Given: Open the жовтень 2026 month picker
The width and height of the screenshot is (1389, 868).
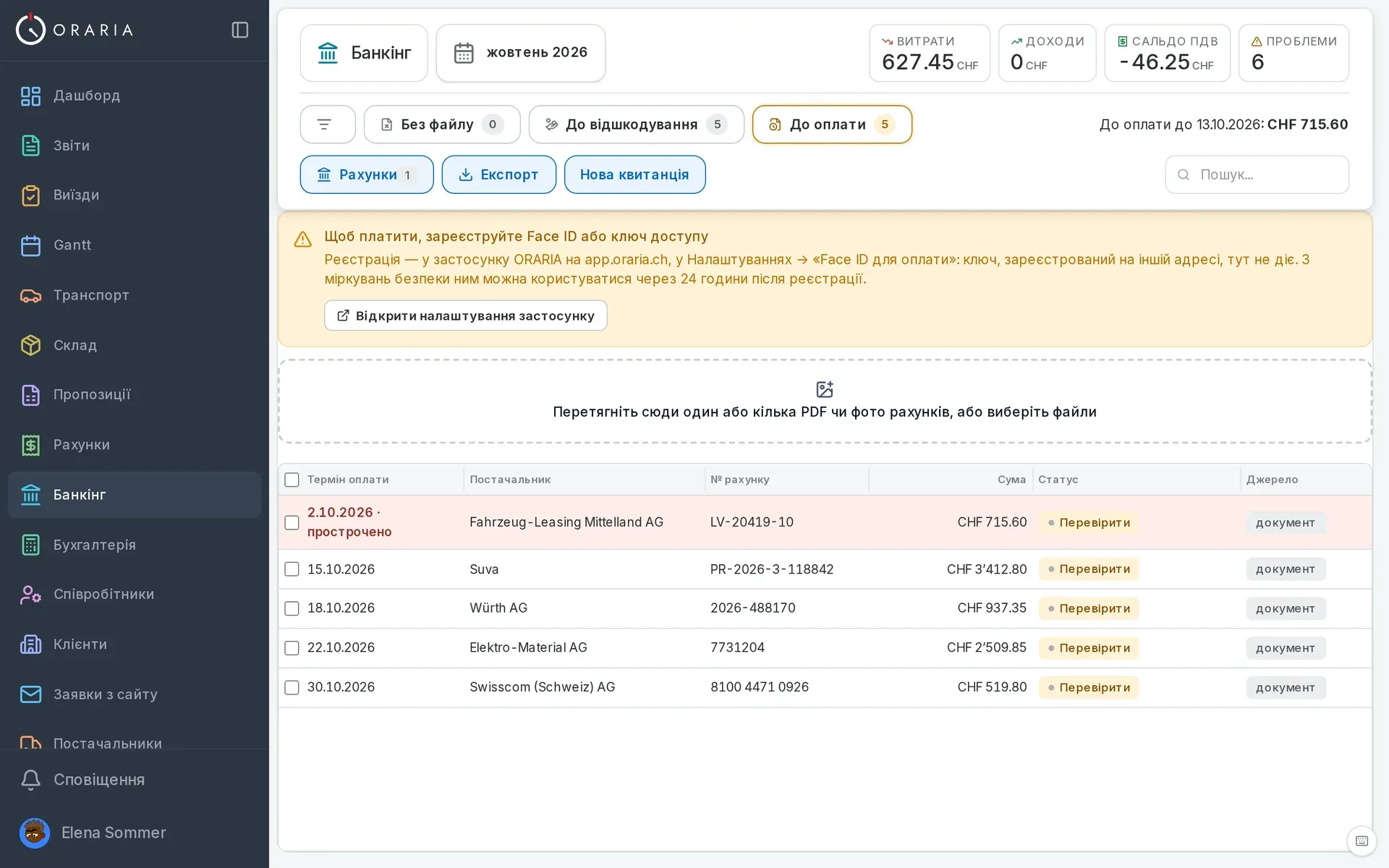Looking at the screenshot, I should (521, 53).
